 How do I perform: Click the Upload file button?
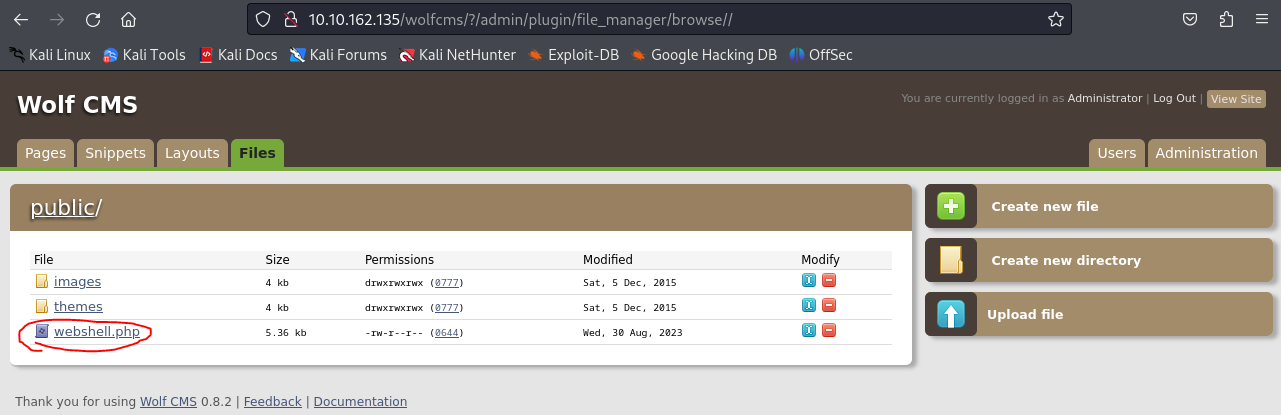click(1097, 314)
